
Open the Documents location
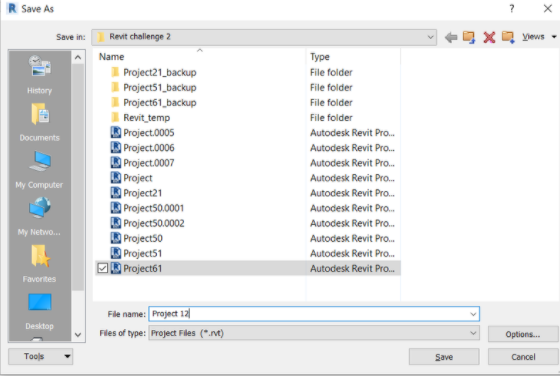tap(39, 122)
